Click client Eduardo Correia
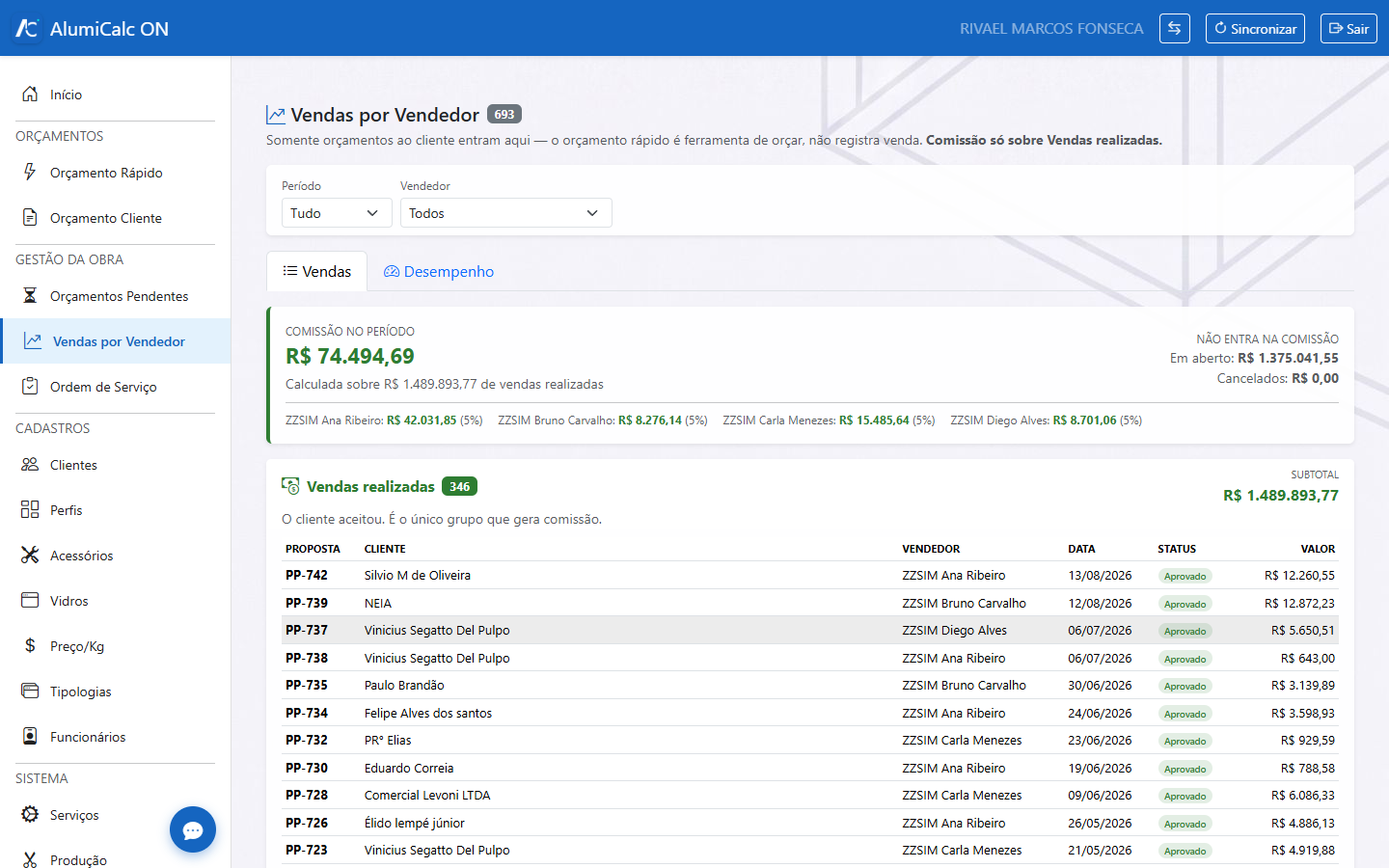 pyautogui.click(x=409, y=769)
